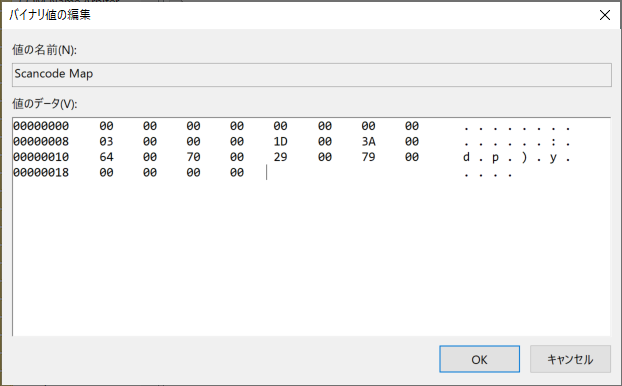The width and height of the screenshot is (622, 386).
Task: Close the バイナリ値の編集 dialog
Action: 605,15
